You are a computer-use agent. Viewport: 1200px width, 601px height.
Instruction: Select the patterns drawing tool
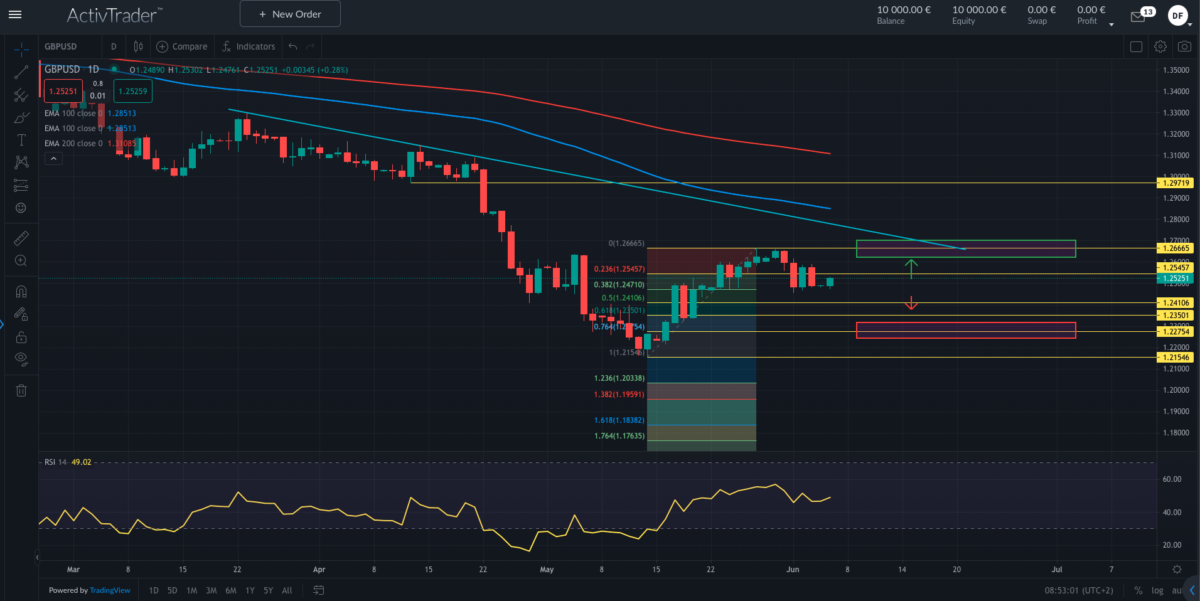click(20, 161)
